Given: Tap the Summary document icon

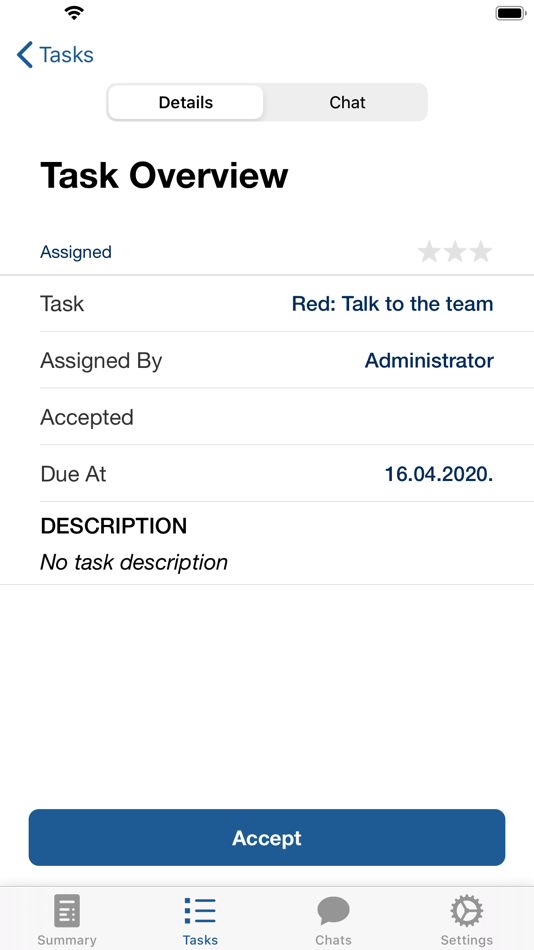Looking at the screenshot, I should coord(67,911).
